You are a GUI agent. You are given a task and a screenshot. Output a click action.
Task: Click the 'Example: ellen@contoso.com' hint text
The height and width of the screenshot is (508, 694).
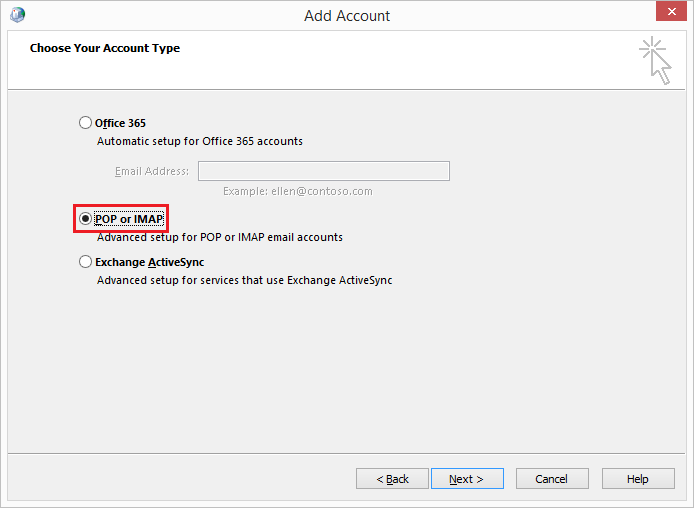(x=298, y=191)
